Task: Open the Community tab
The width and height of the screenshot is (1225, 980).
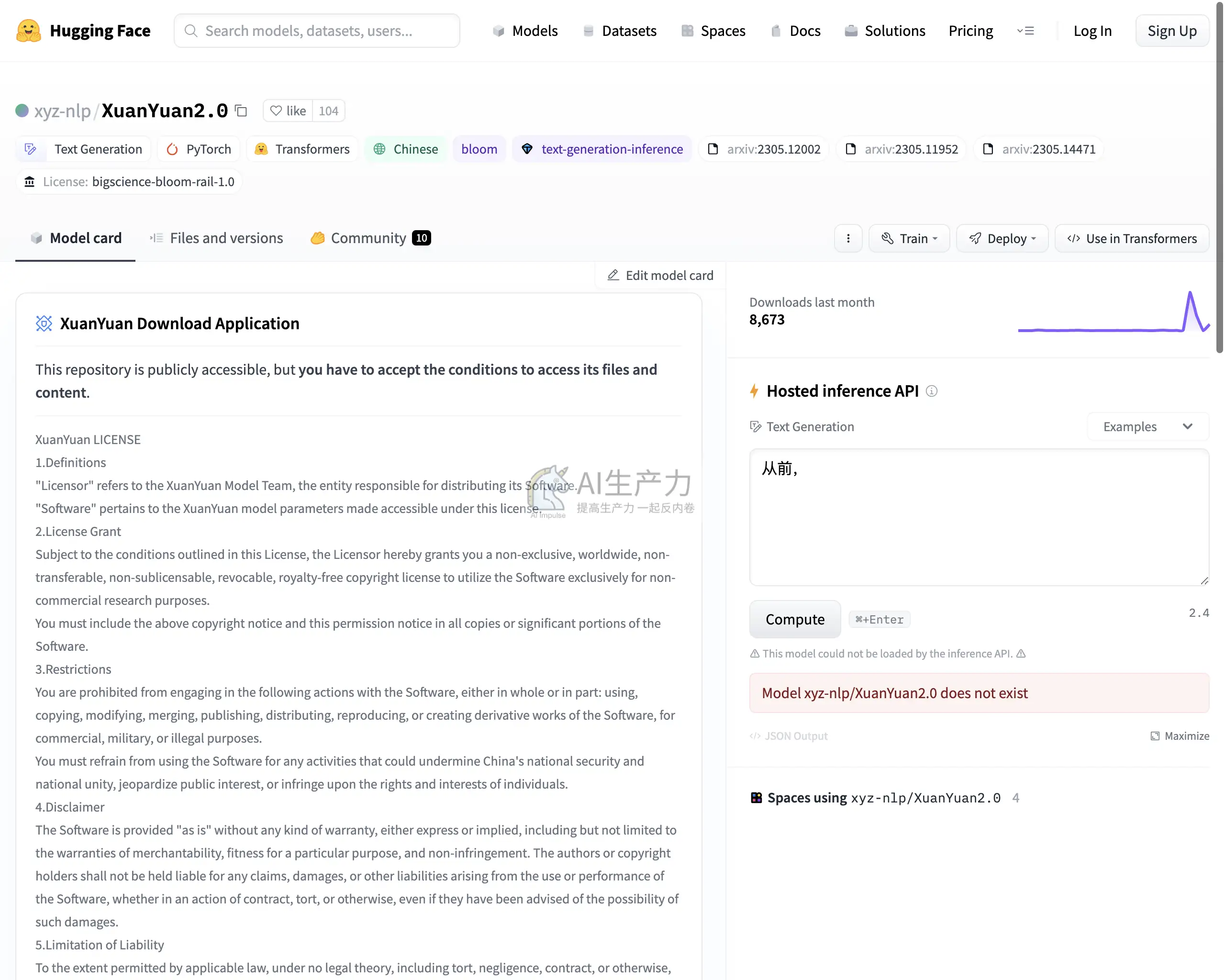Action: [370, 239]
